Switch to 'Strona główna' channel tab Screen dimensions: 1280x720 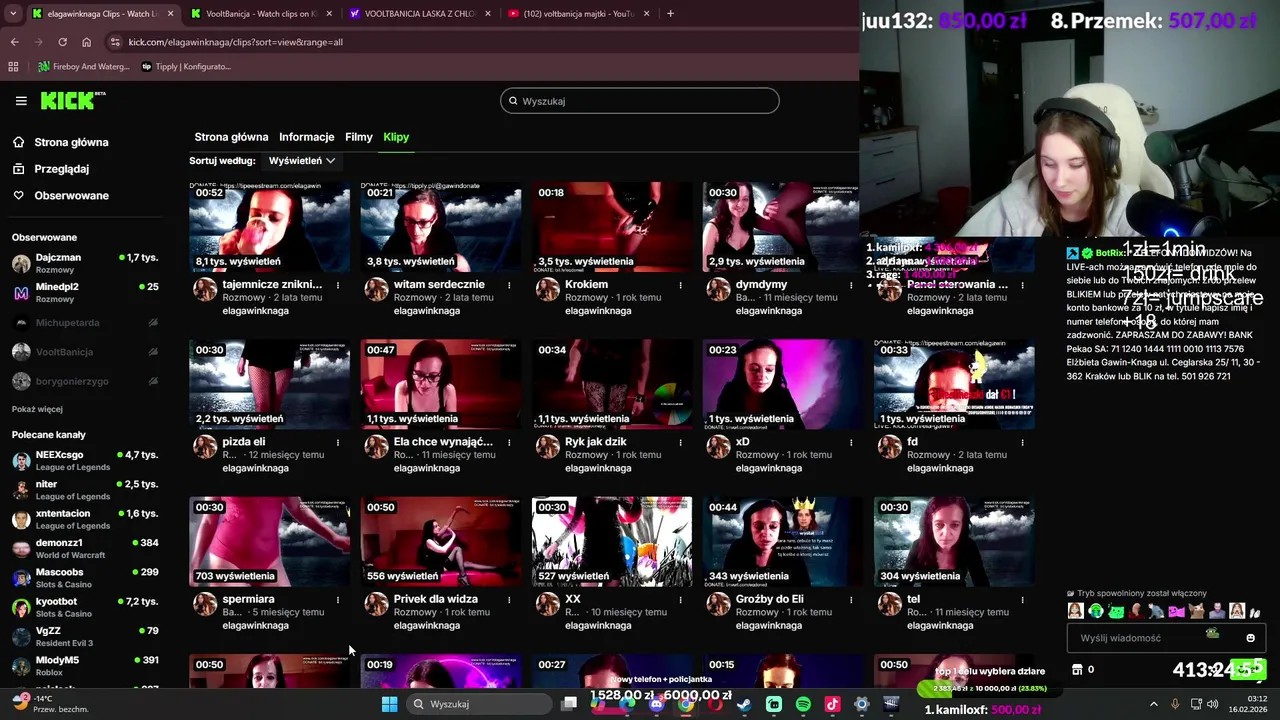[x=231, y=137]
